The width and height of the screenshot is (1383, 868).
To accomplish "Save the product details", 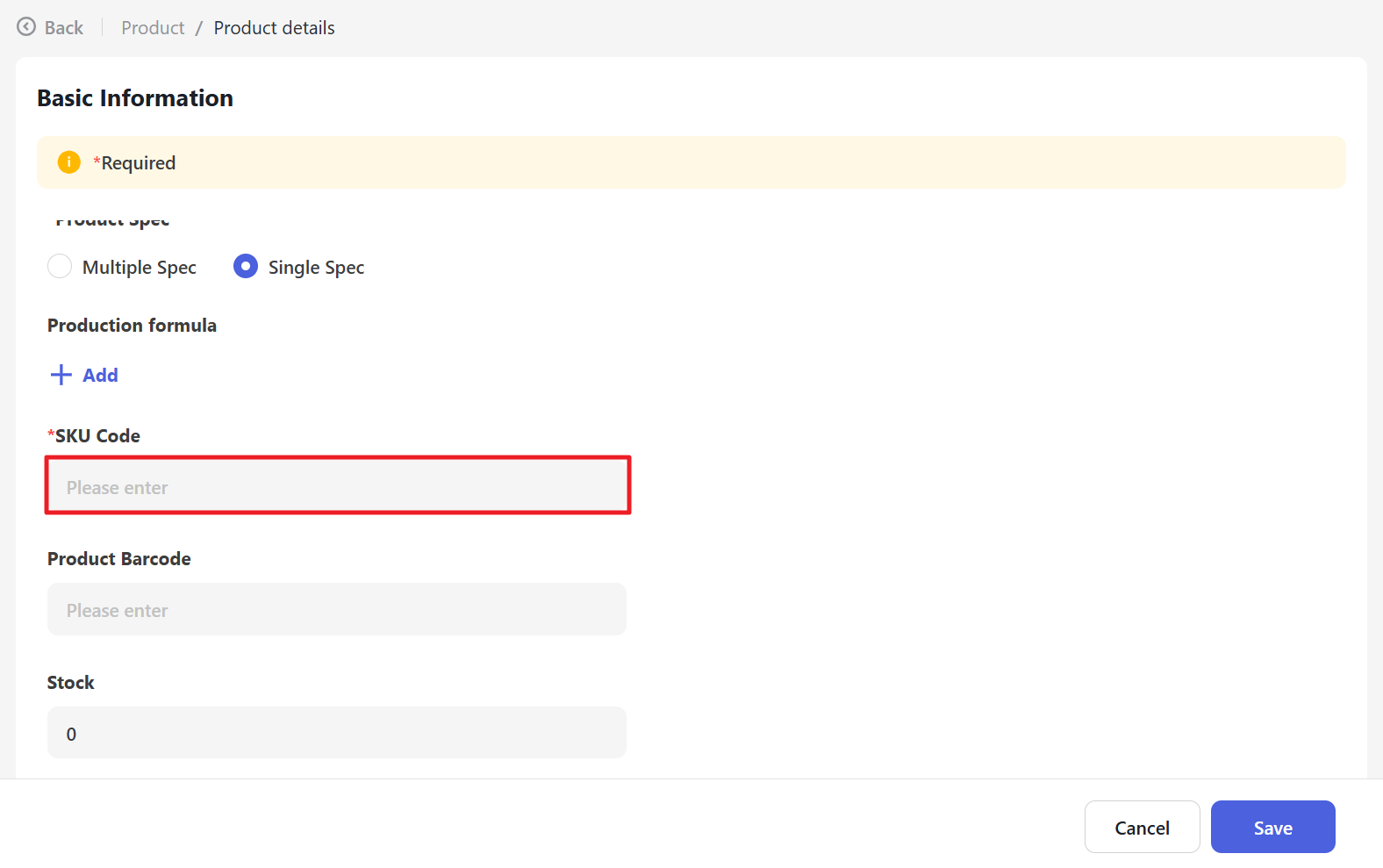I will 1272,827.
